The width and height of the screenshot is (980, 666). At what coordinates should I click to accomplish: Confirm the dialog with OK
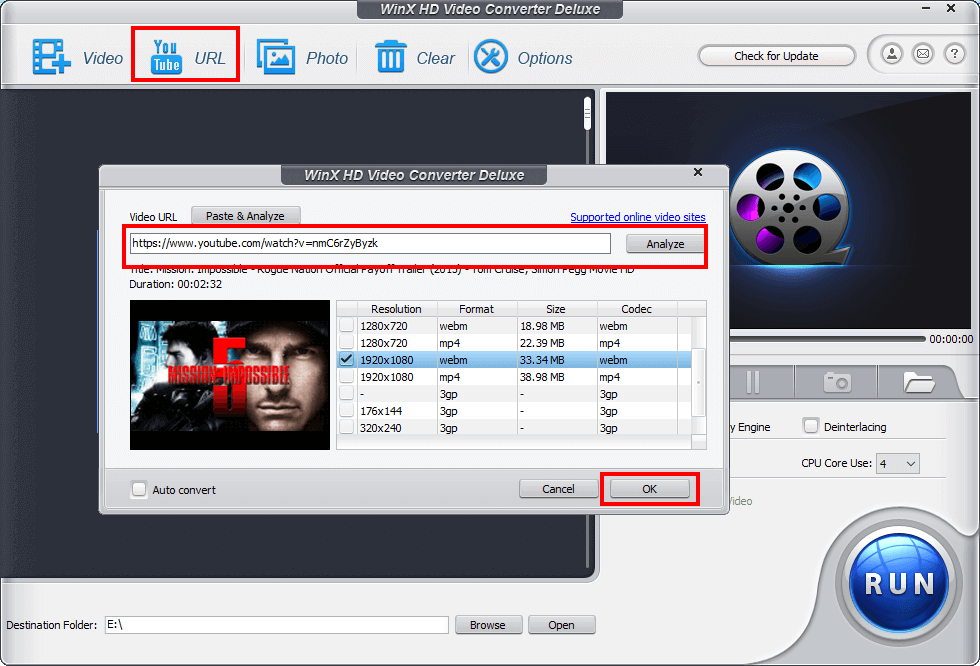click(x=649, y=489)
